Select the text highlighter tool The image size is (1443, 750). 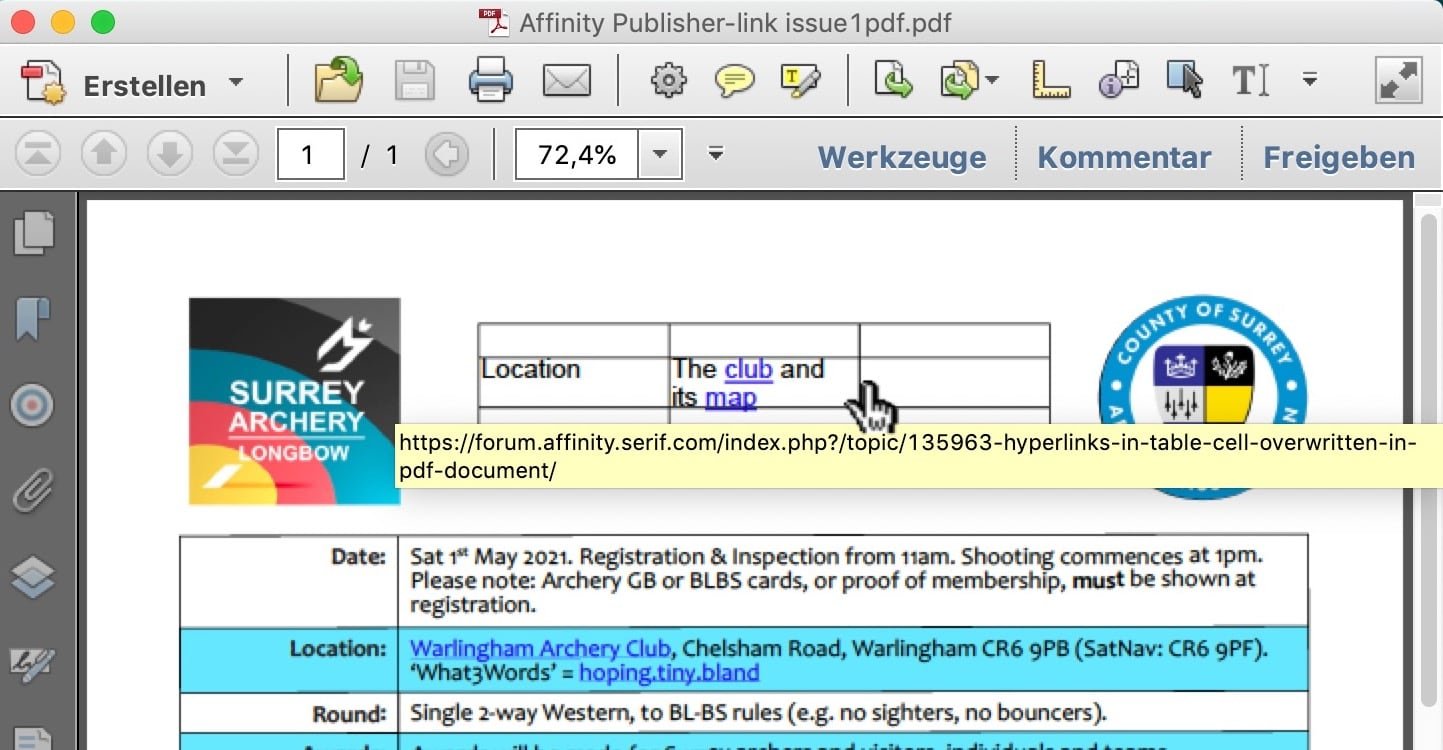point(798,80)
